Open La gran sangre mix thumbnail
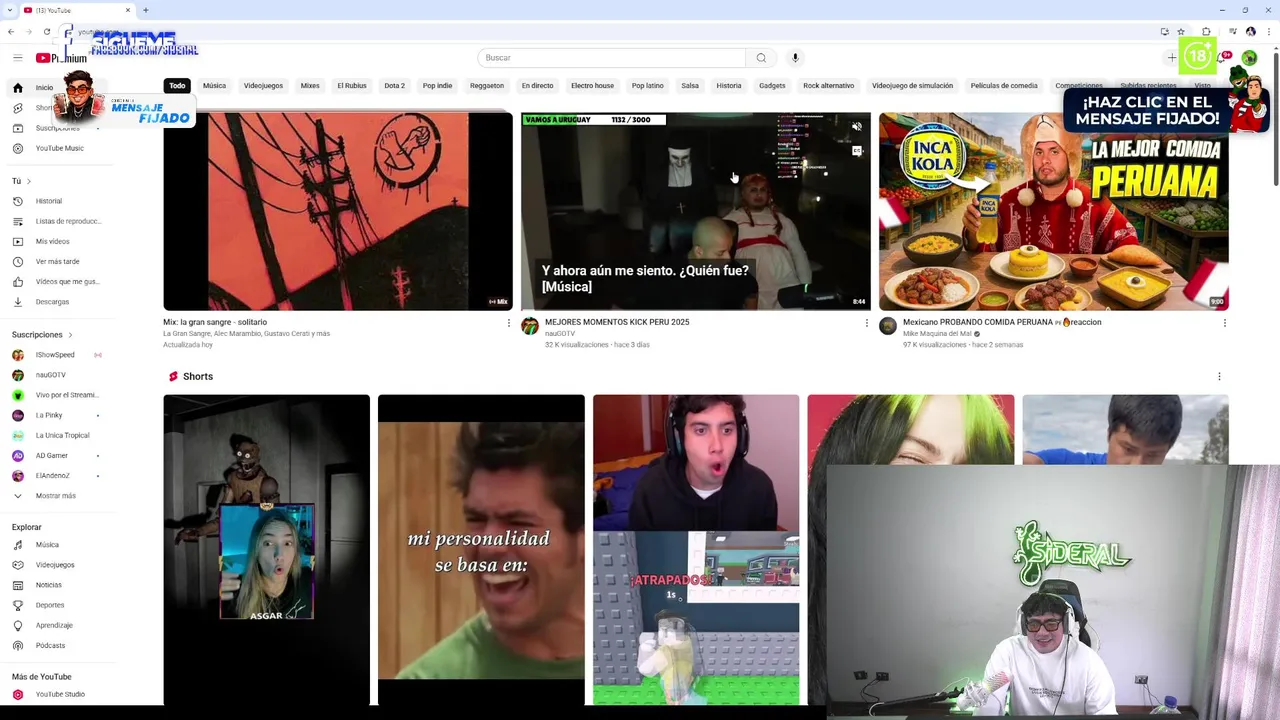Image resolution: width=1280 pixels, height=720 pixels. click(x=338, y=211)
